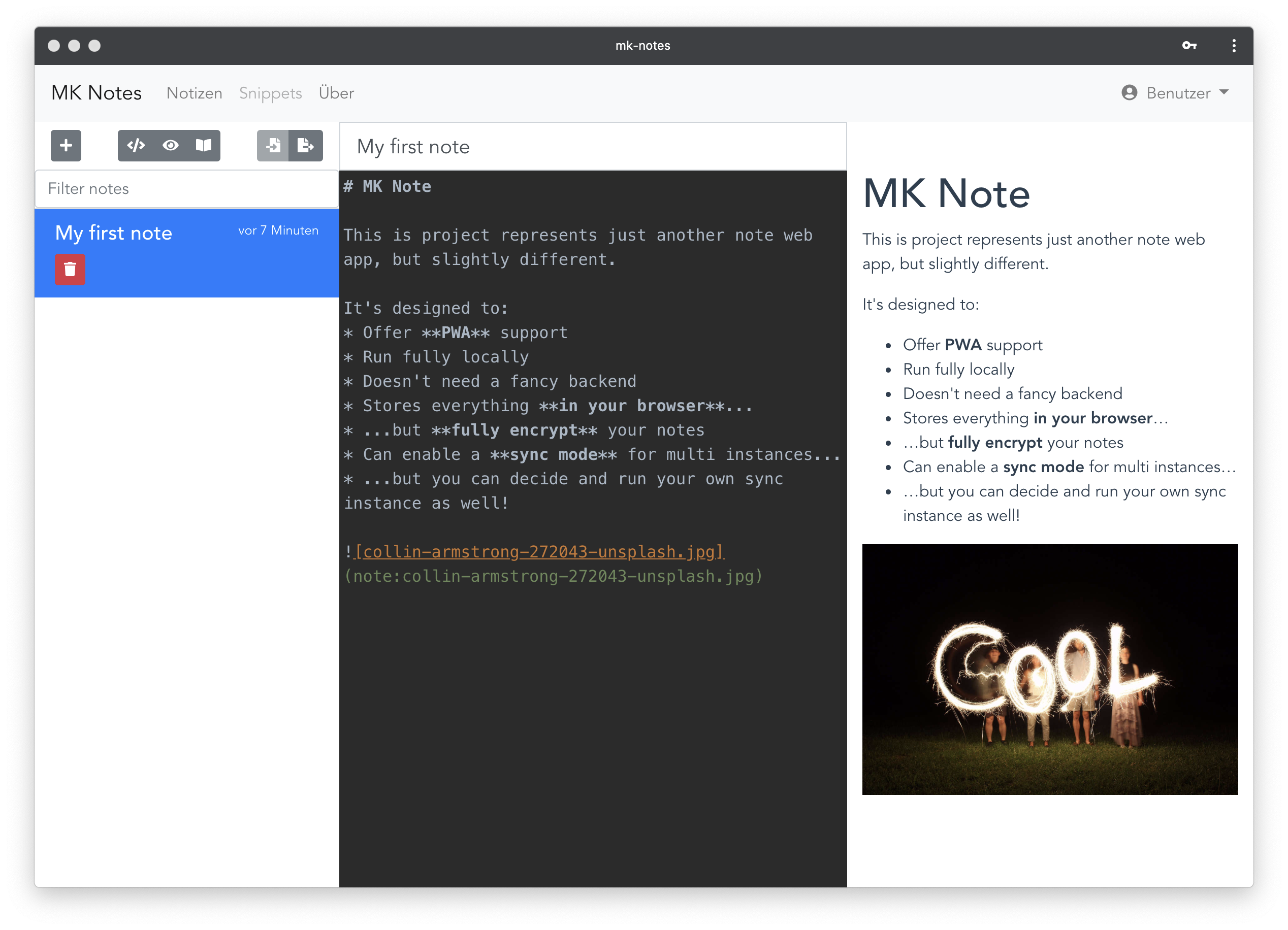Click the collin-armstrong image link in editor
This screenshot has height=930, width=1288.
pyautogui.click(x=539, y=552)
